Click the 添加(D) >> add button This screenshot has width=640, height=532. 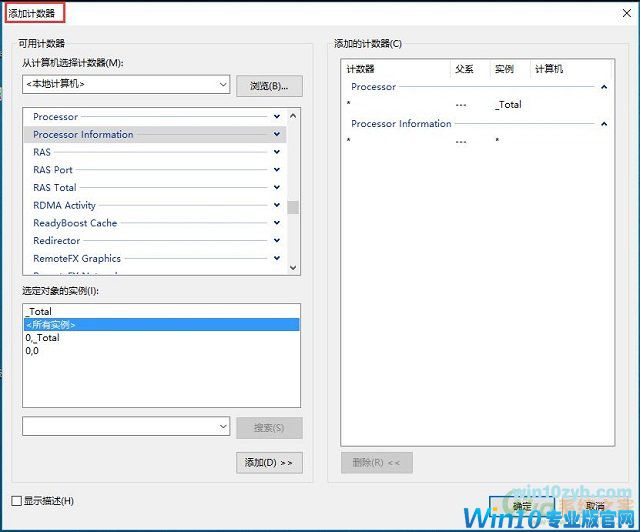269,463
